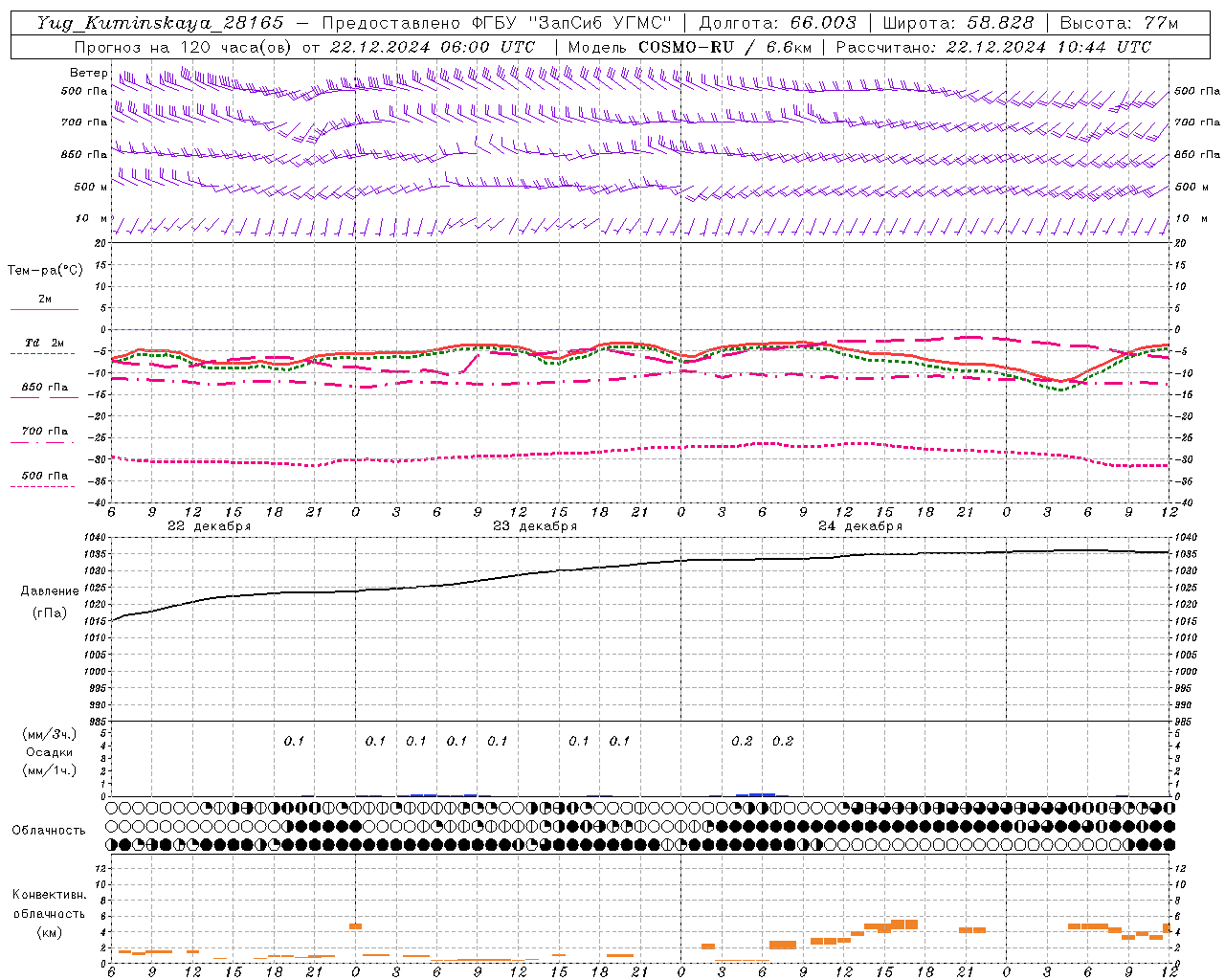Click the 500 гПа temperature legend entry
1225x980 pixels.
[45, 476]
